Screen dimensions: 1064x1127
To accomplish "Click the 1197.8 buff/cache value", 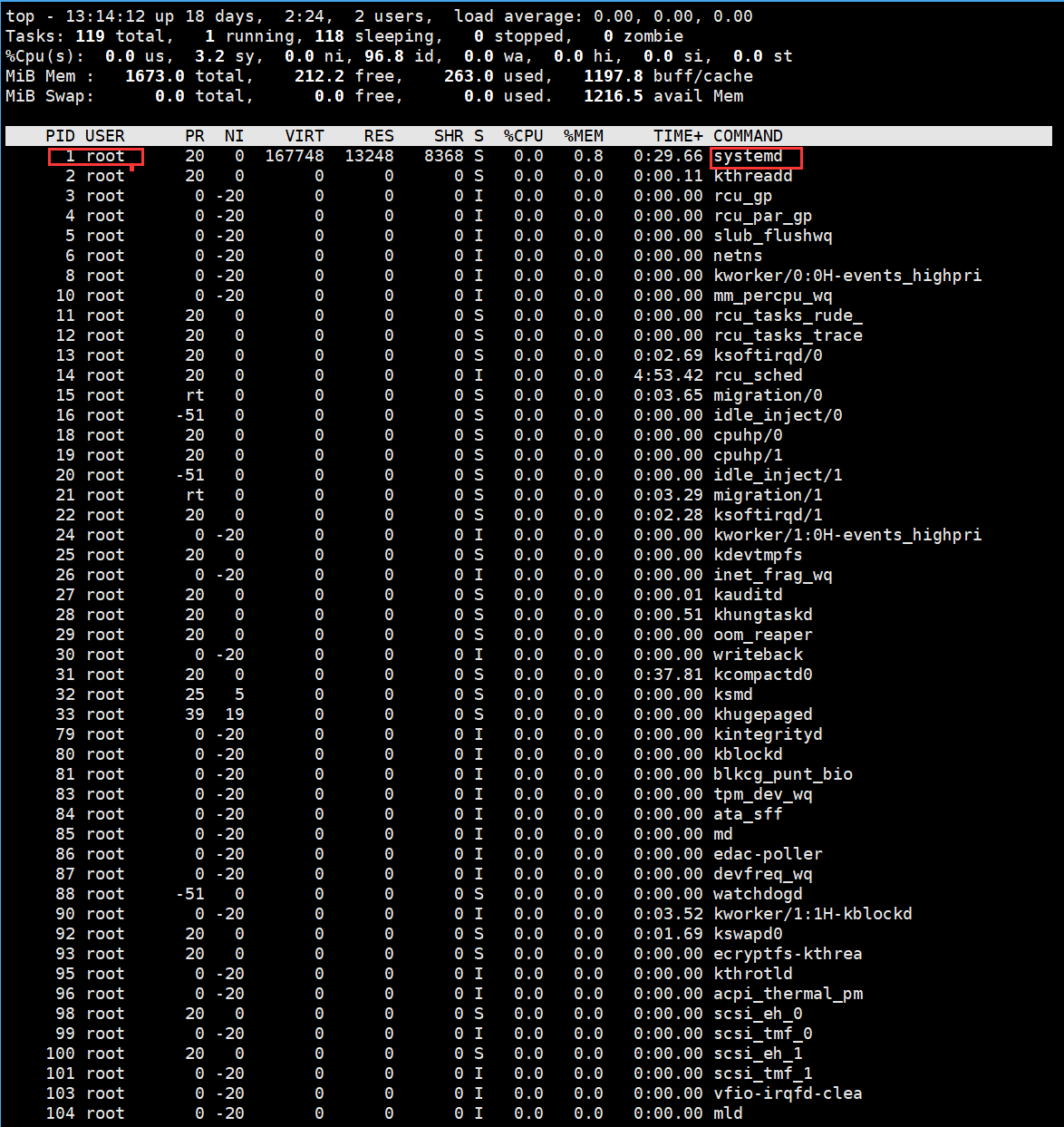I will click(614, 76).
